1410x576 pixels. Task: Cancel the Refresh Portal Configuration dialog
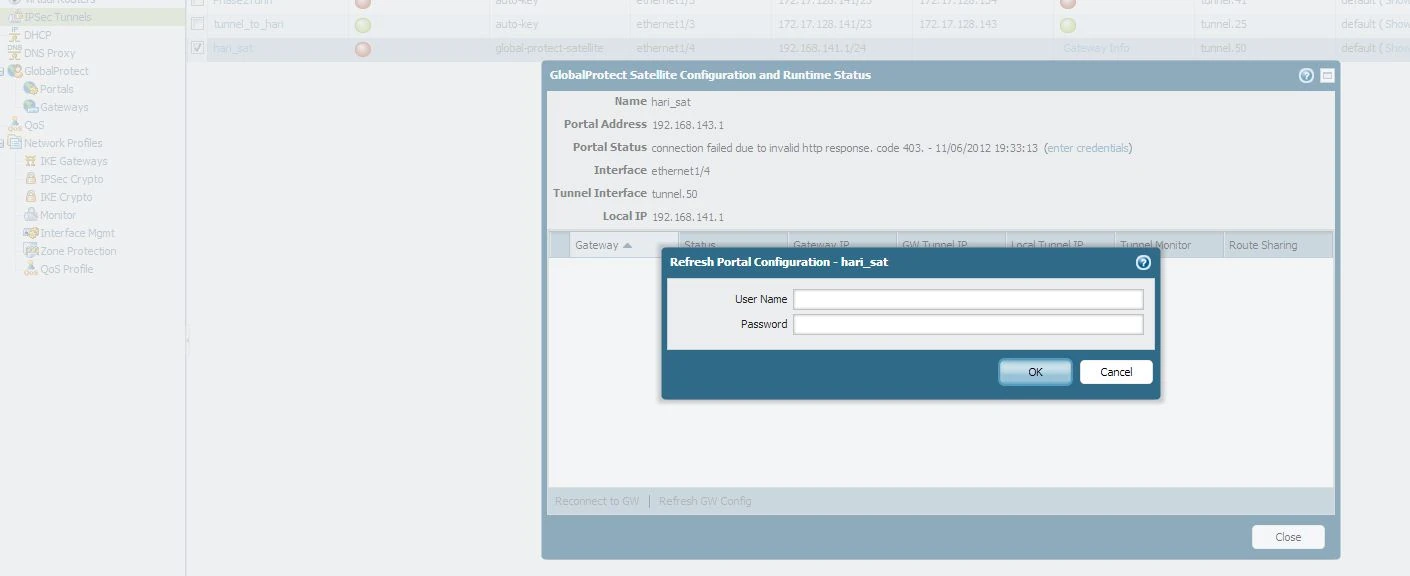click(x=1116, y=372)
